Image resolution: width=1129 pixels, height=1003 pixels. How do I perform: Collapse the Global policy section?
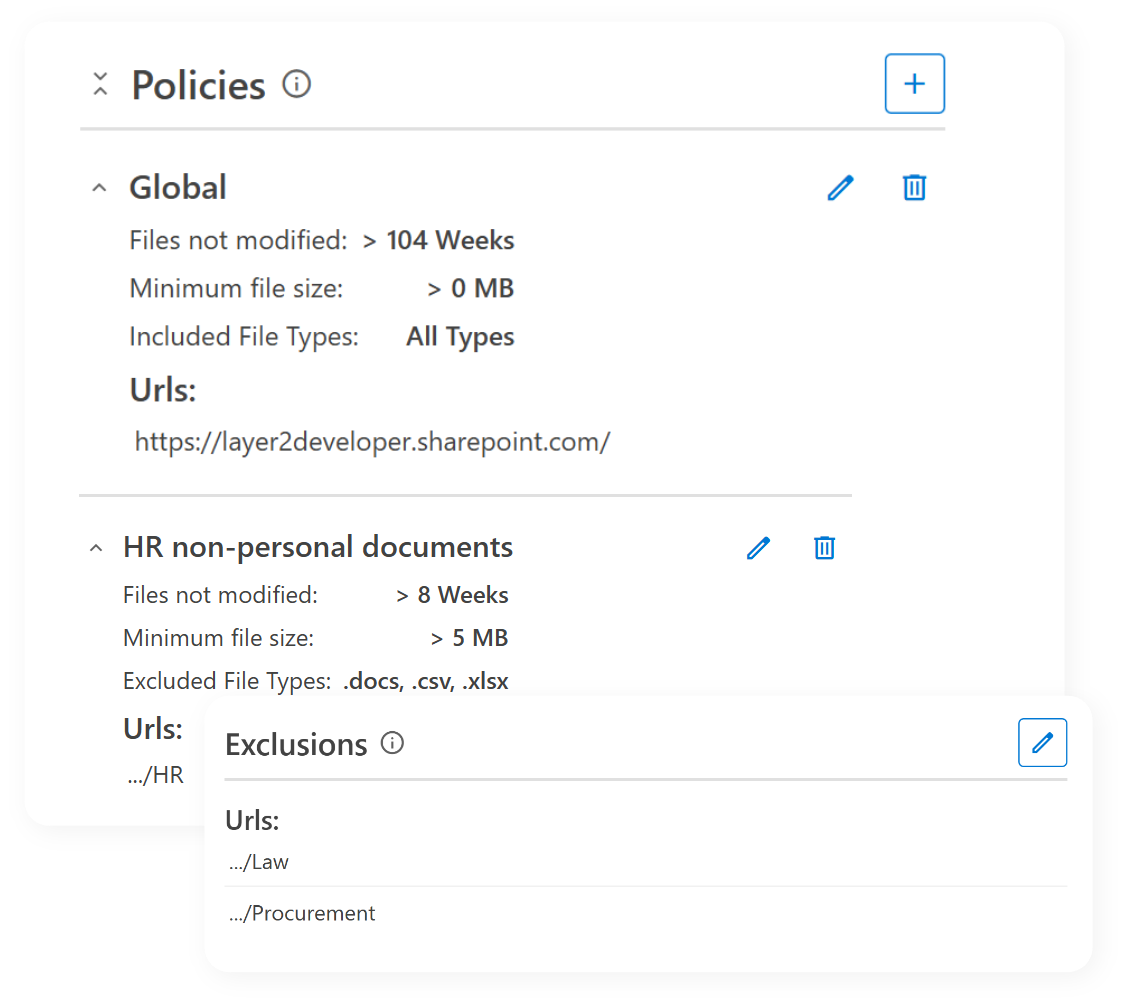(98, 186)
